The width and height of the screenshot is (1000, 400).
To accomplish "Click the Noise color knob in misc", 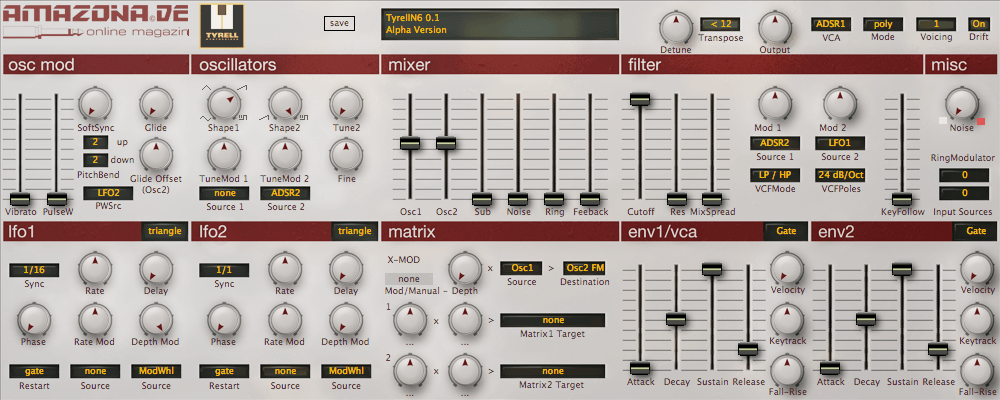I will click(x=961, y=104).
